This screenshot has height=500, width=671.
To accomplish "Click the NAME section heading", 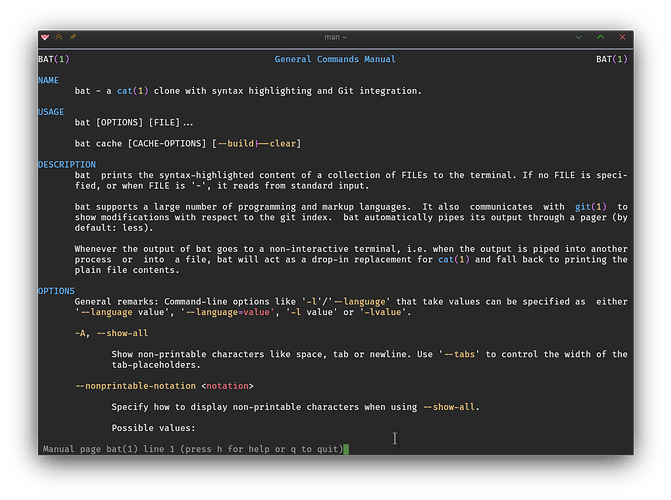I will click(x=48, y=80).
